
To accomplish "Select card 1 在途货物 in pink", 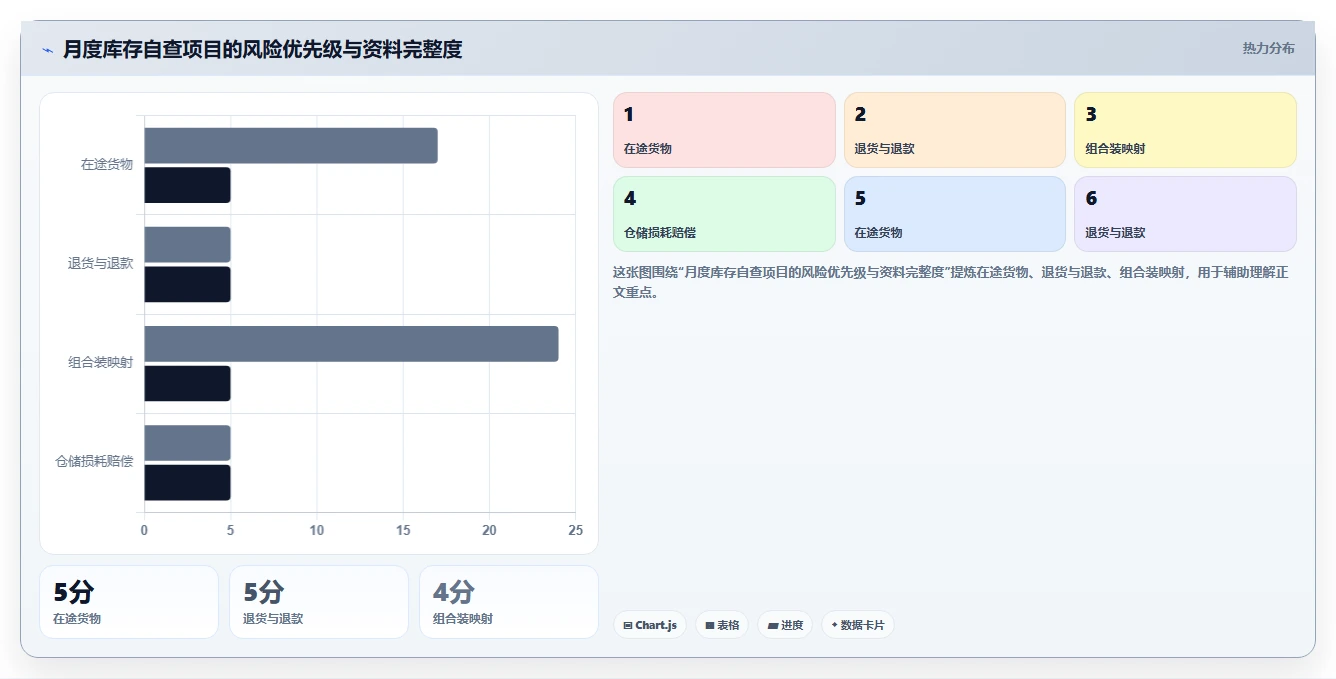I will 724,130.
